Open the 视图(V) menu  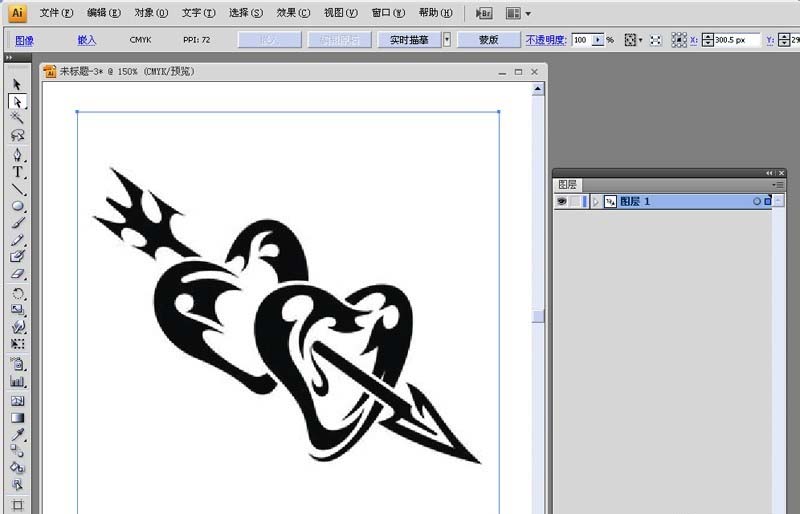[341, 13]
